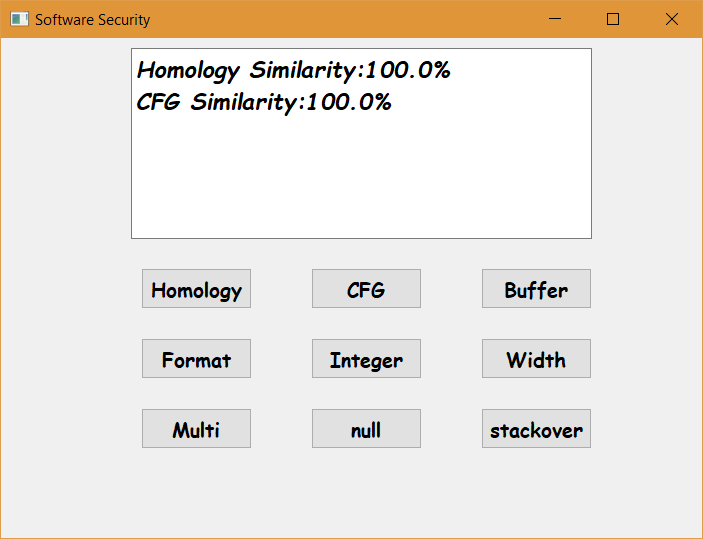Screen dimensions: 703x539
Task: Click blank window area below the Multi button
Action: click(196, 489)
